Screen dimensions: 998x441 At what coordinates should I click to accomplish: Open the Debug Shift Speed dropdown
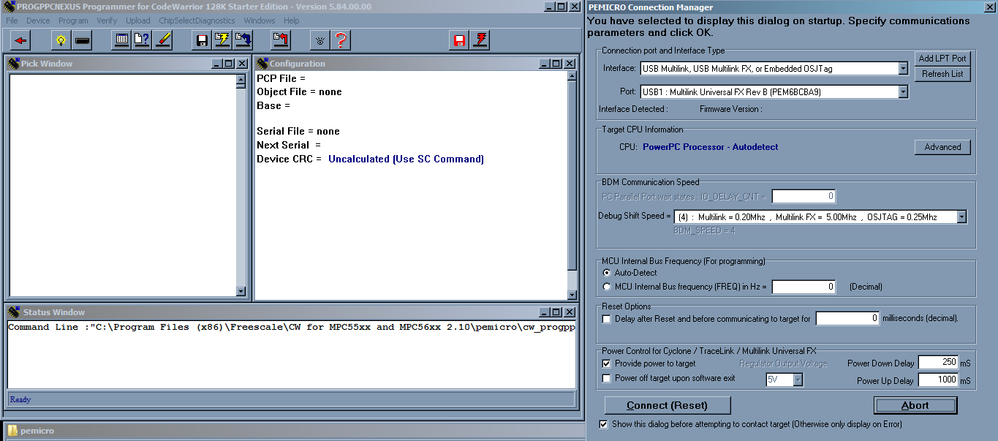[961, 217]
